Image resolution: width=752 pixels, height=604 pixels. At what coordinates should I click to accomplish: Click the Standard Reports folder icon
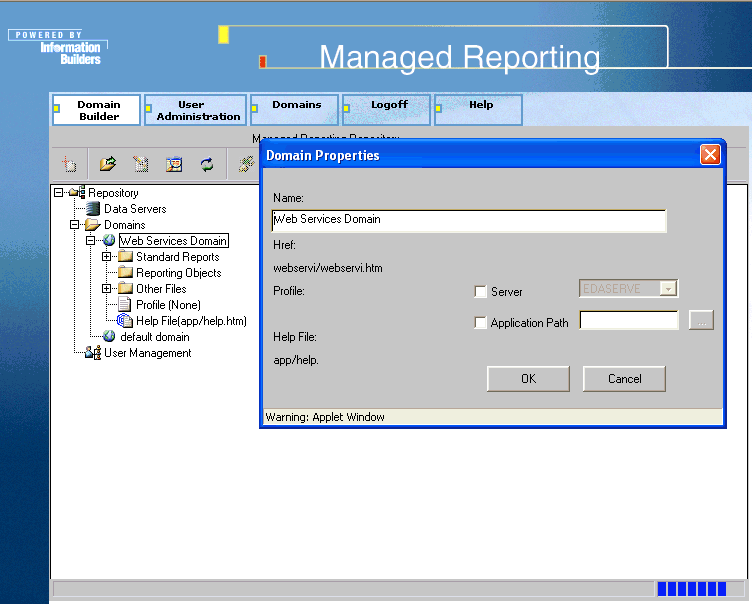tap(125, 256)
